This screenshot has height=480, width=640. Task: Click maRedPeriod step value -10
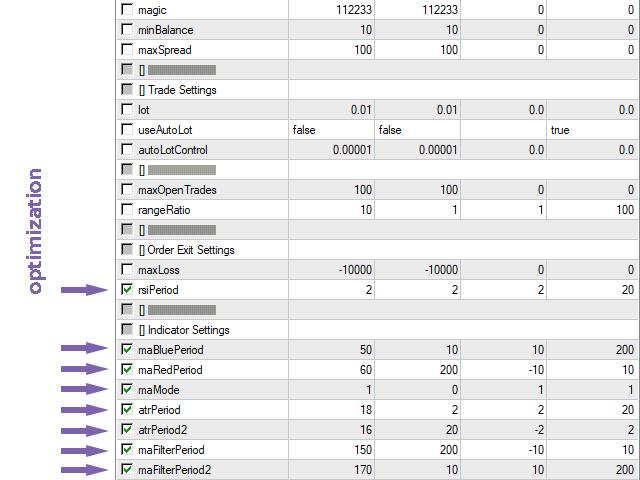504,369
